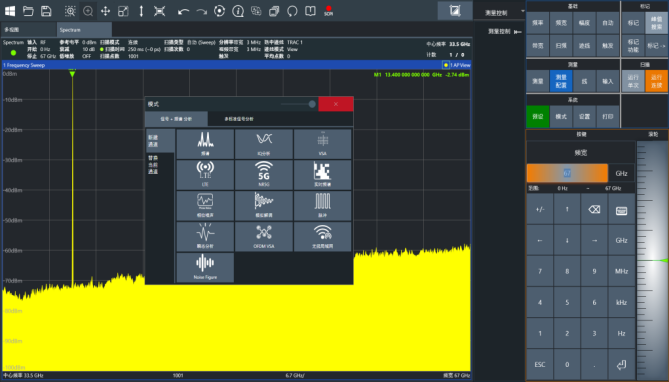Click the redo arrow toolbar icon
The image size is (669, 382).
coord(201,11)
